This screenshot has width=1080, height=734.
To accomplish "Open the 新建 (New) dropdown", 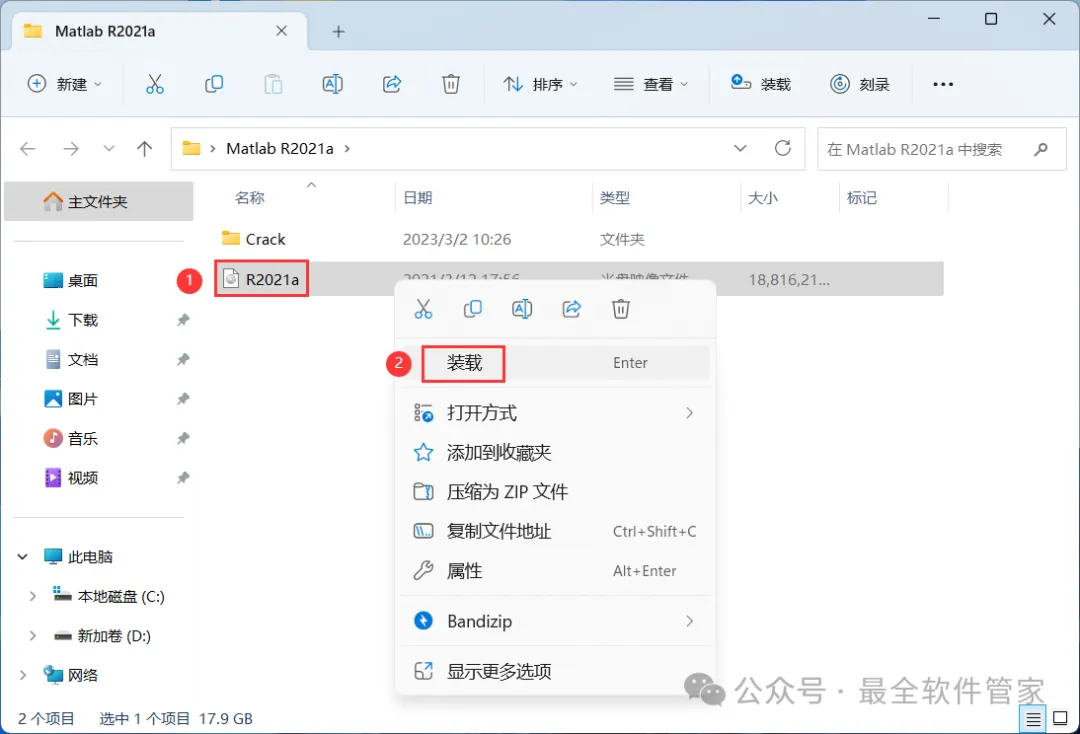I will 64,84.
